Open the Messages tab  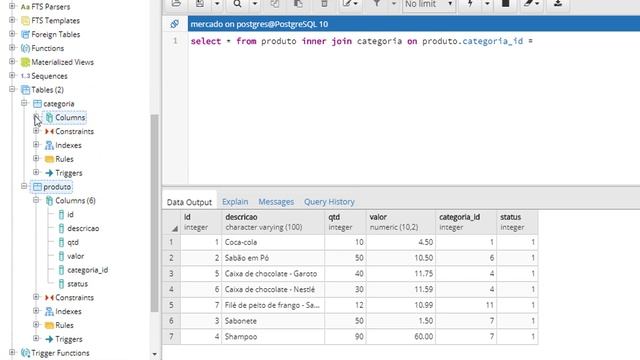pyautogui.click(x=276, y=202)
